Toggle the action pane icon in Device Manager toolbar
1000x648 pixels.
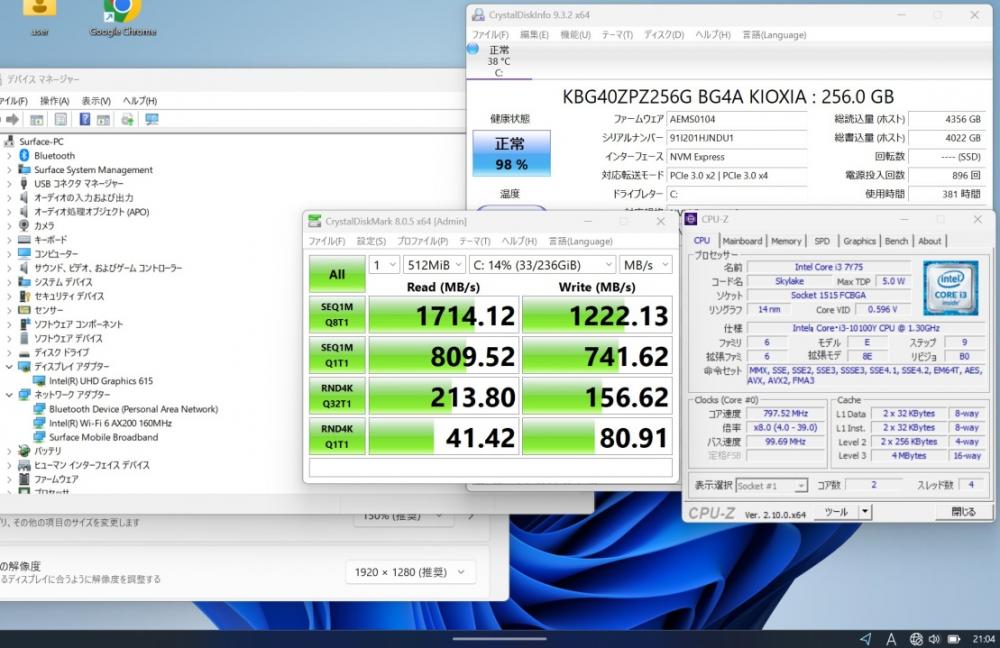[103, 119]
